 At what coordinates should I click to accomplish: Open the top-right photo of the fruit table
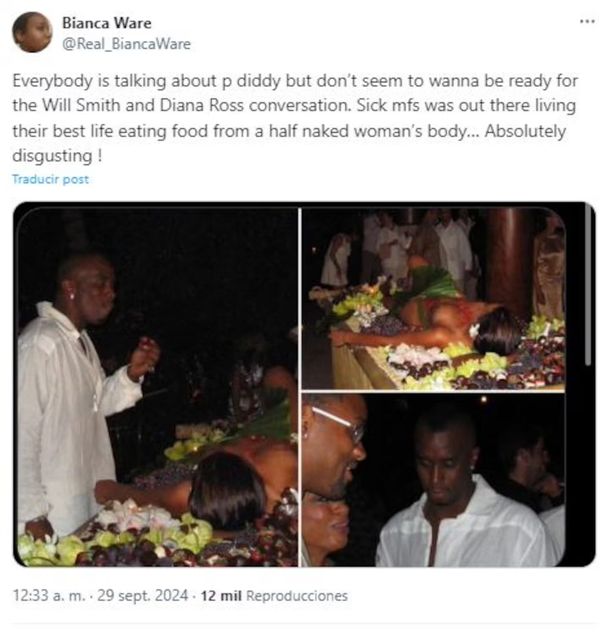coord(433,297)
